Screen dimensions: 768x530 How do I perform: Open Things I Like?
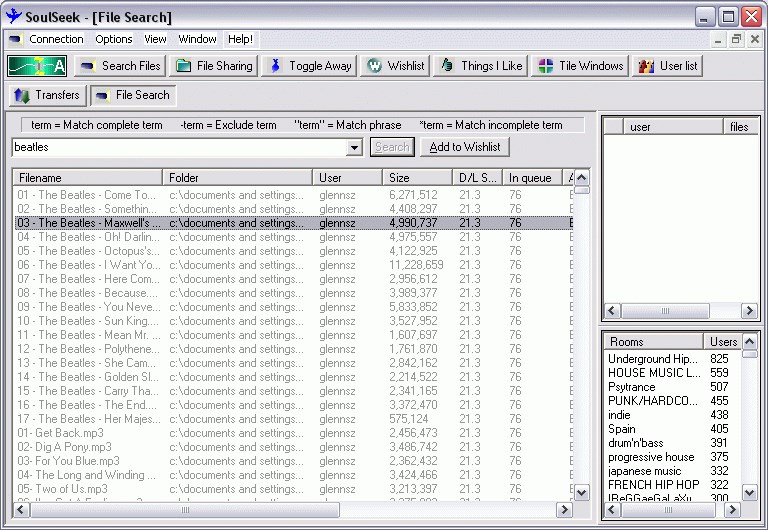[481, 66]
